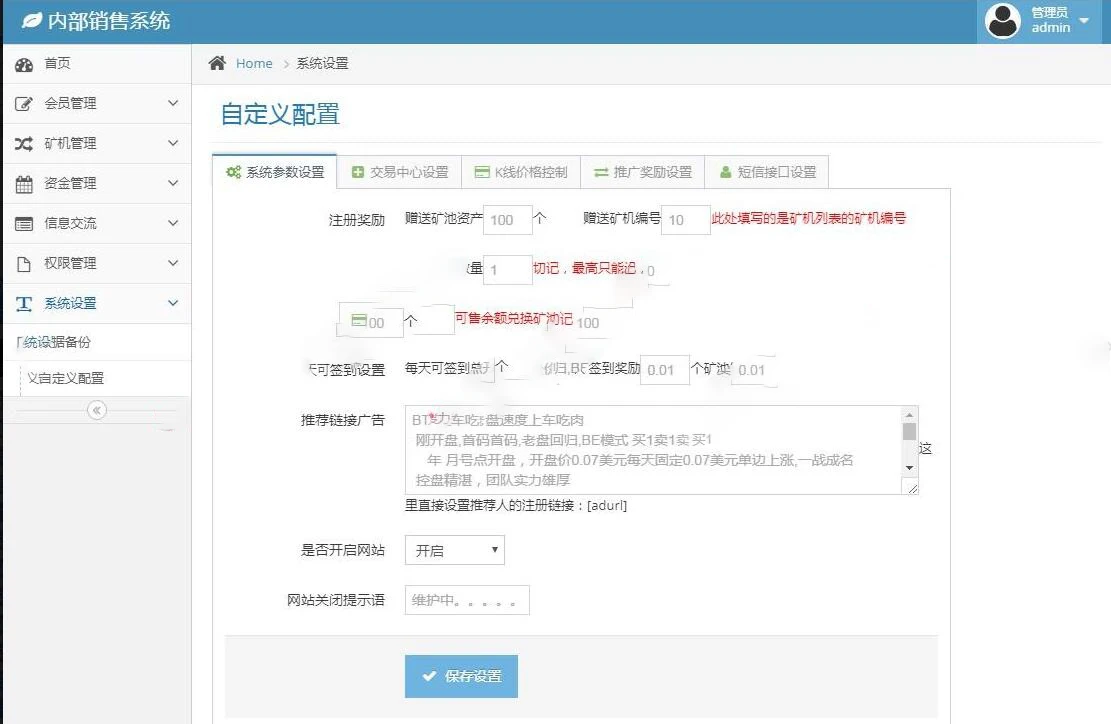
Task: Click the 矿机管理 arrows icon in sidebar
Action: click(x=26, y=143)
